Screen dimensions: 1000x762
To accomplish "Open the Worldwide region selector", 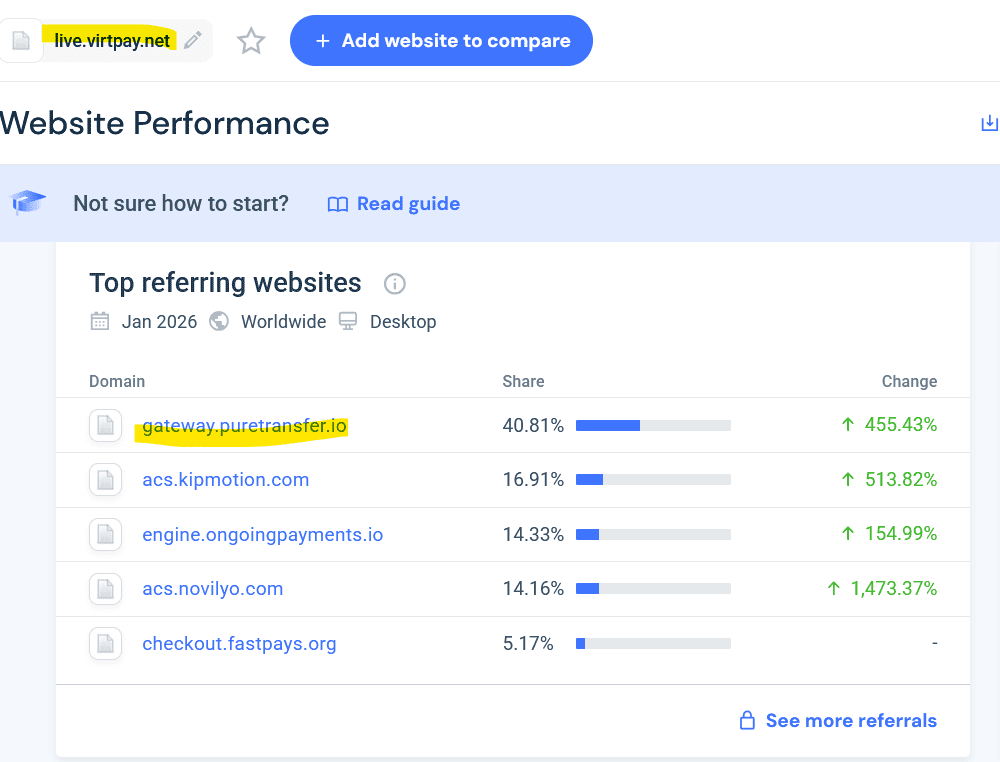I will (x=283, y=321).
